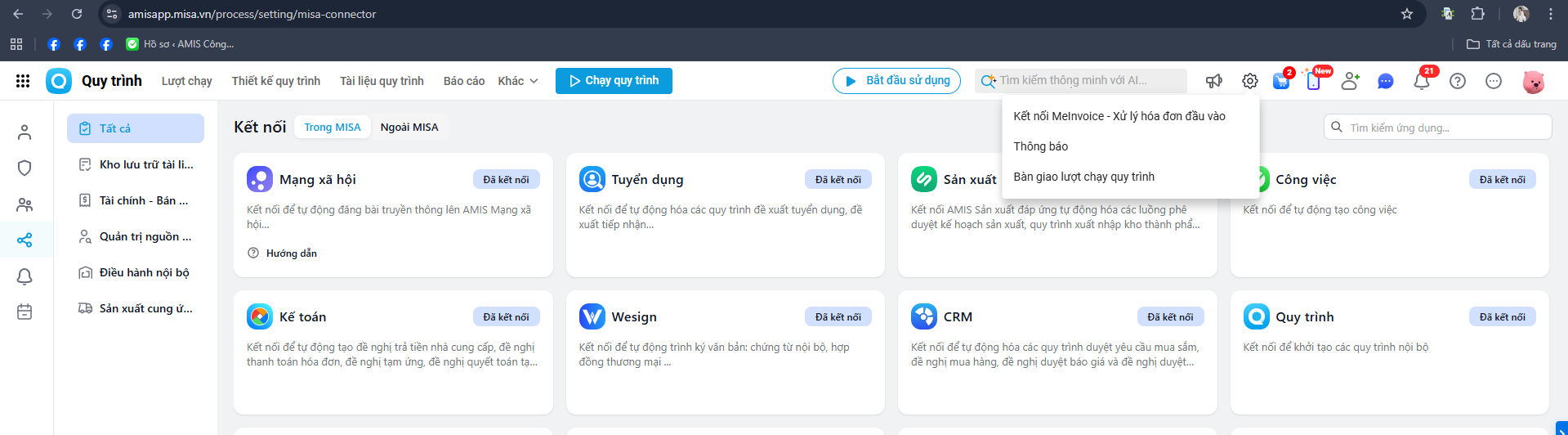Click the CRM app icon
The image size is (1568, 435).
(924, 316)
